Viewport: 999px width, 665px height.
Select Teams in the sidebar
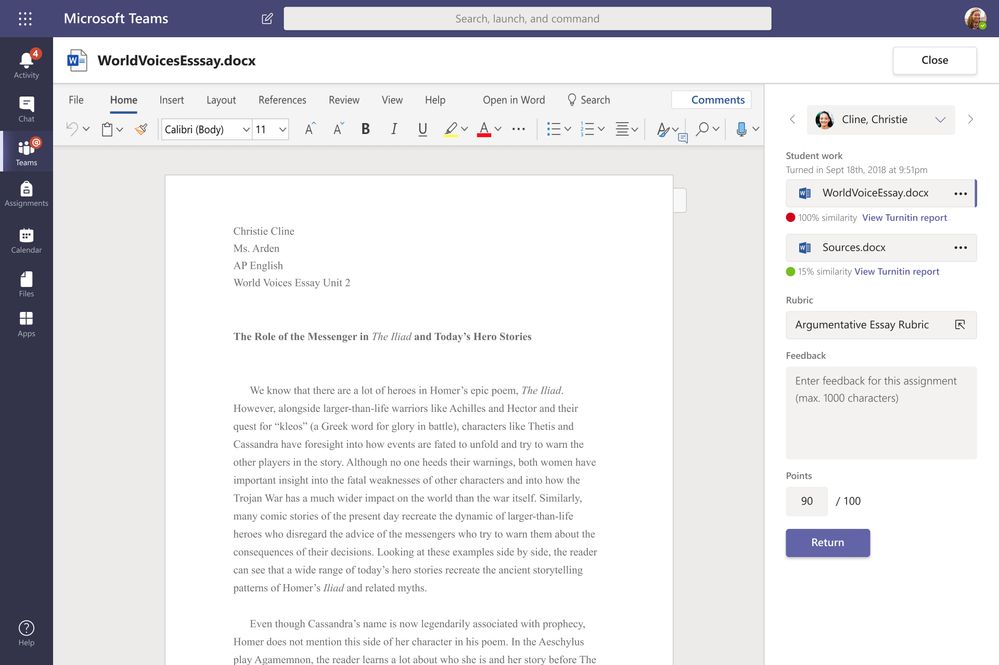[x=26, y=152]
